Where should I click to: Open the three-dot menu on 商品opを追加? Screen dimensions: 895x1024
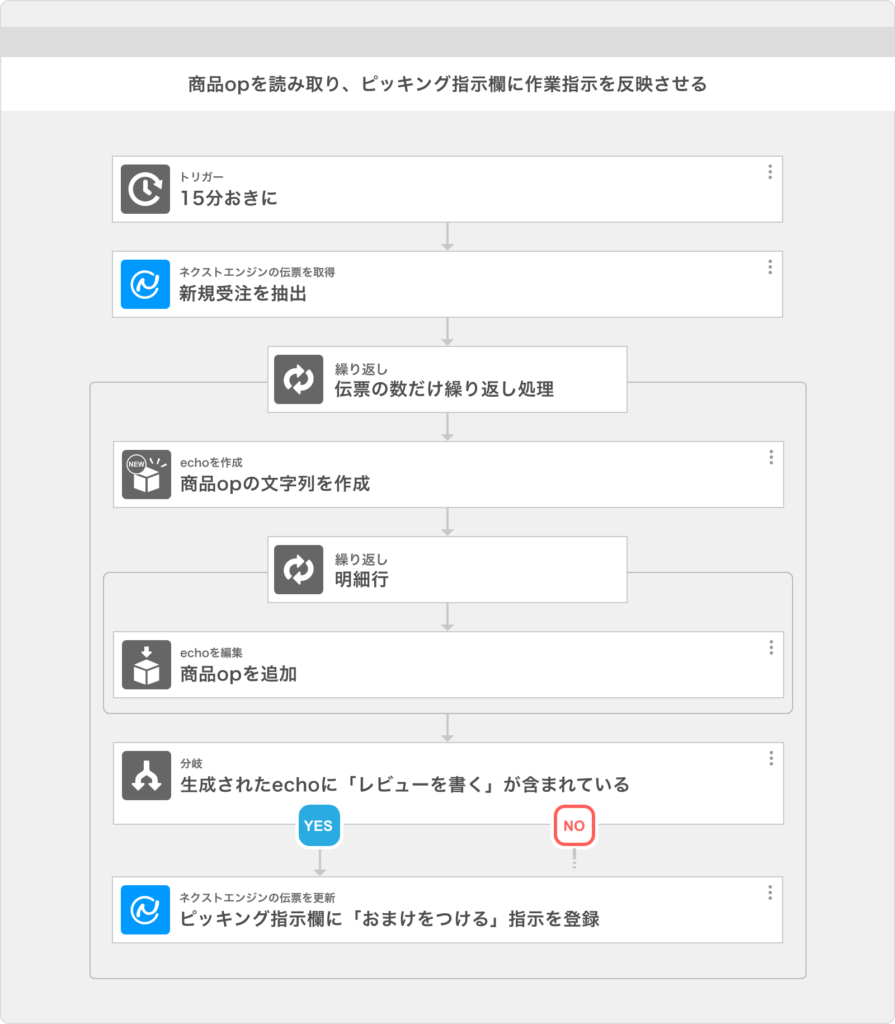(772, 647)
